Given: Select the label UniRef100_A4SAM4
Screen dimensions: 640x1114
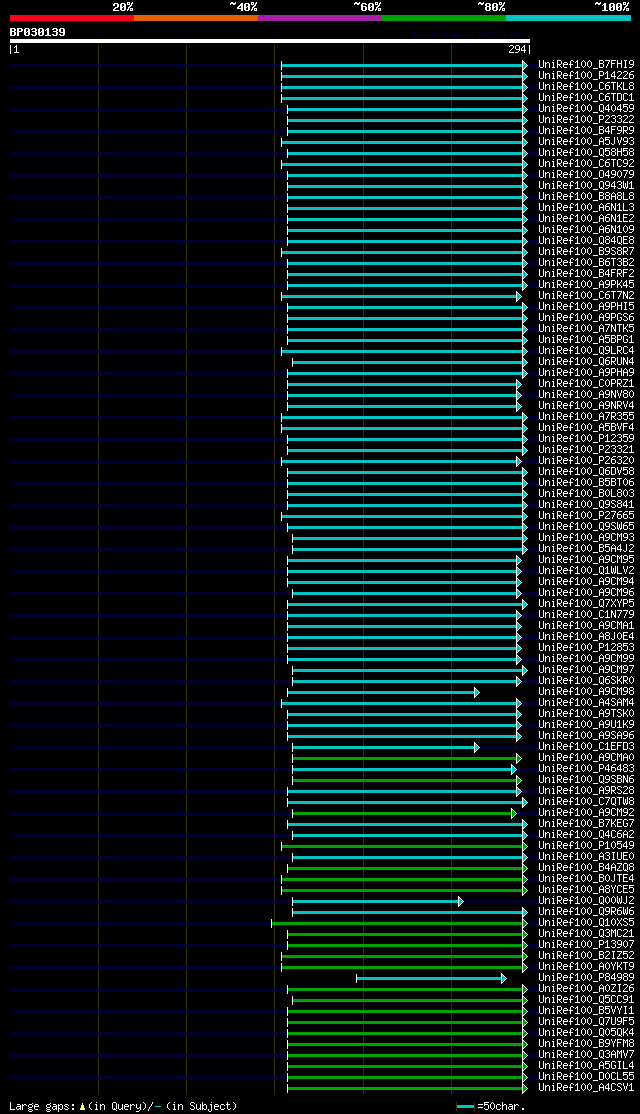Looking at the screenshot, I should click(x=586, y=703).
